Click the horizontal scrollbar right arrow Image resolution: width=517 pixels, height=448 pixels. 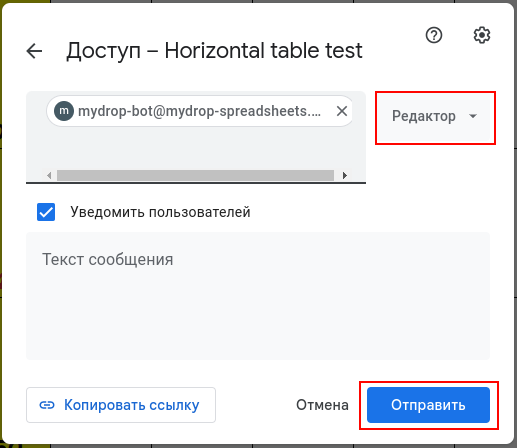[x=345, y=175]
